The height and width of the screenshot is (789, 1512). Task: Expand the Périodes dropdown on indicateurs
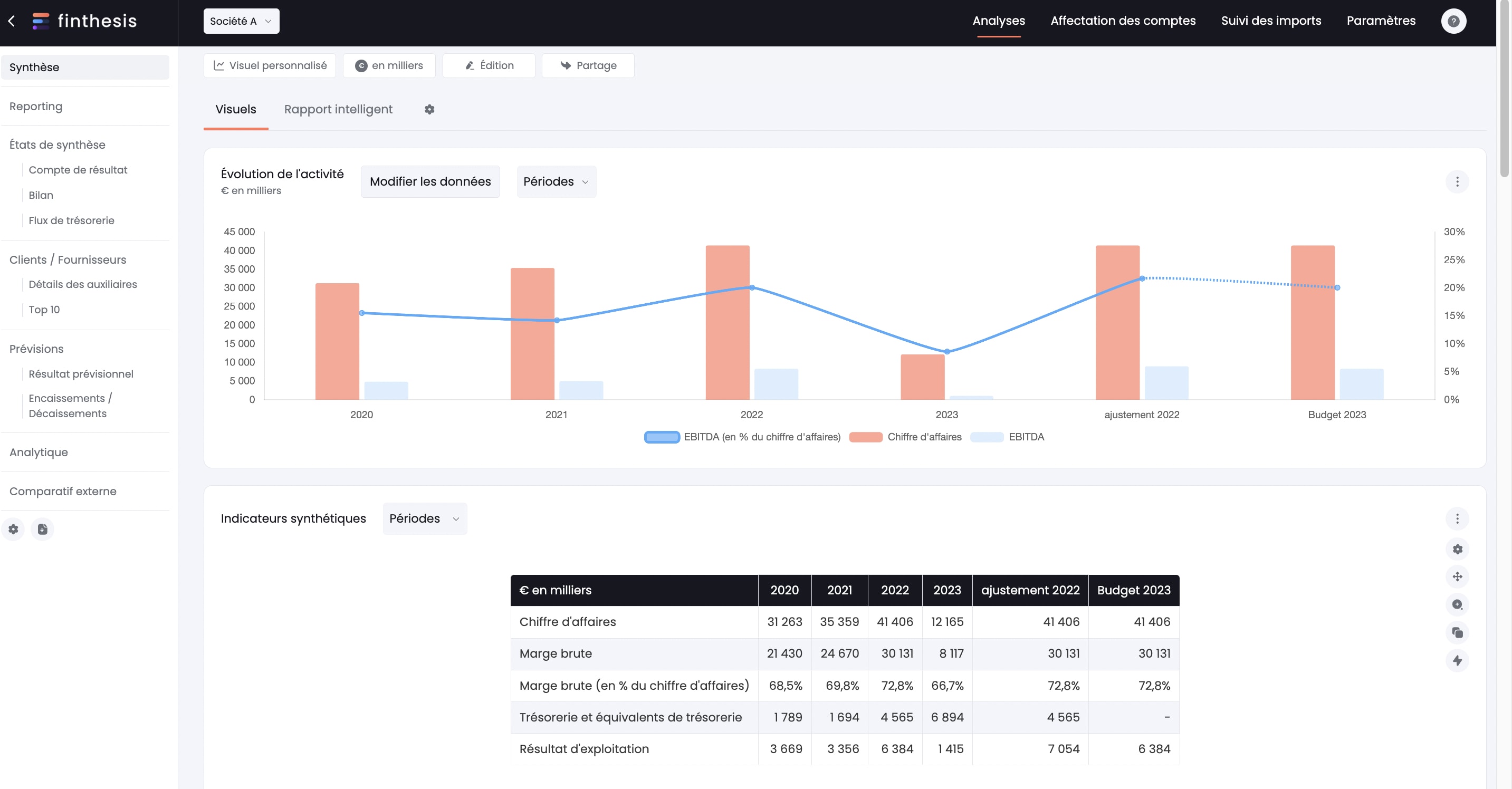pyautogui.click(x=424, y=518)
